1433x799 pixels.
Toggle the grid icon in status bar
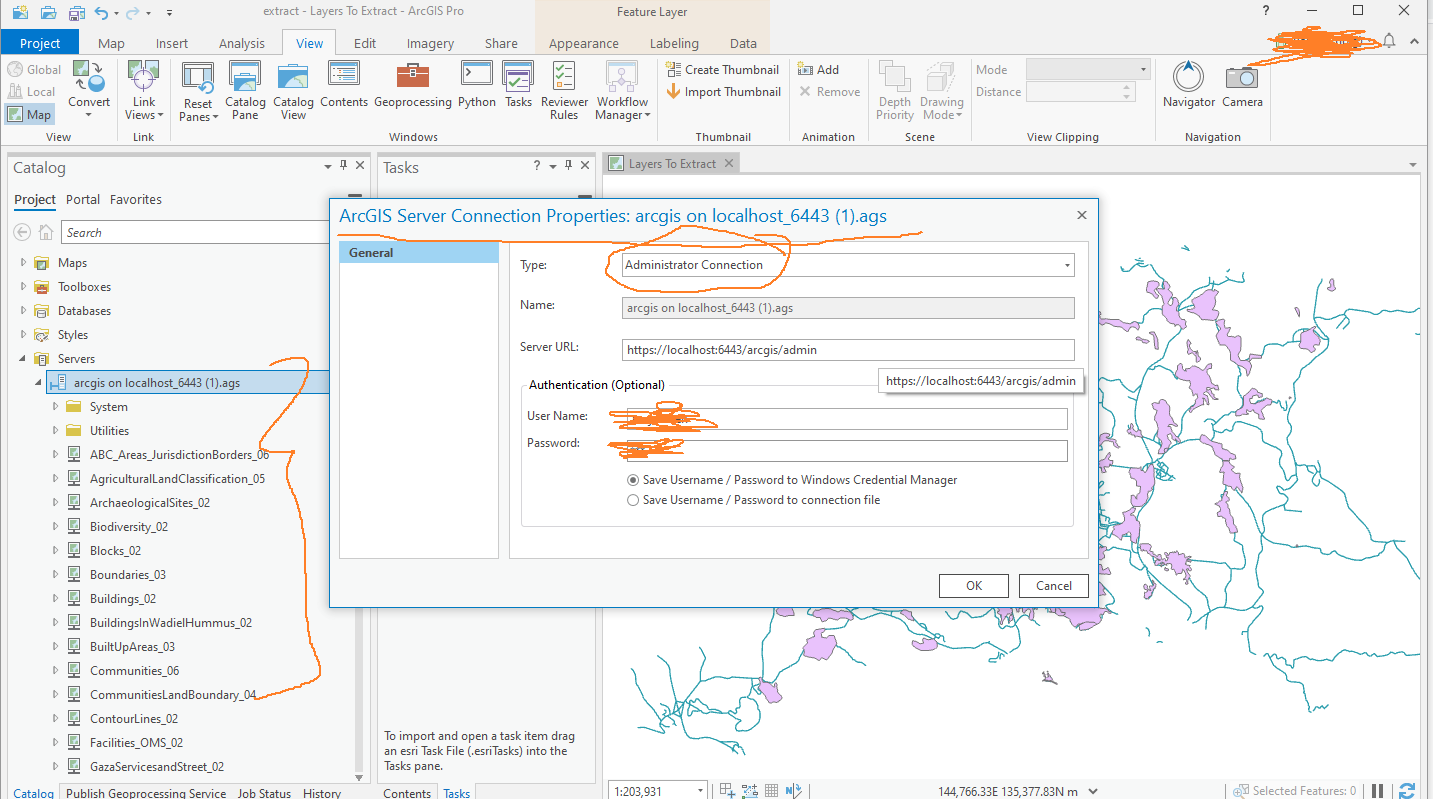click(772, 790)
